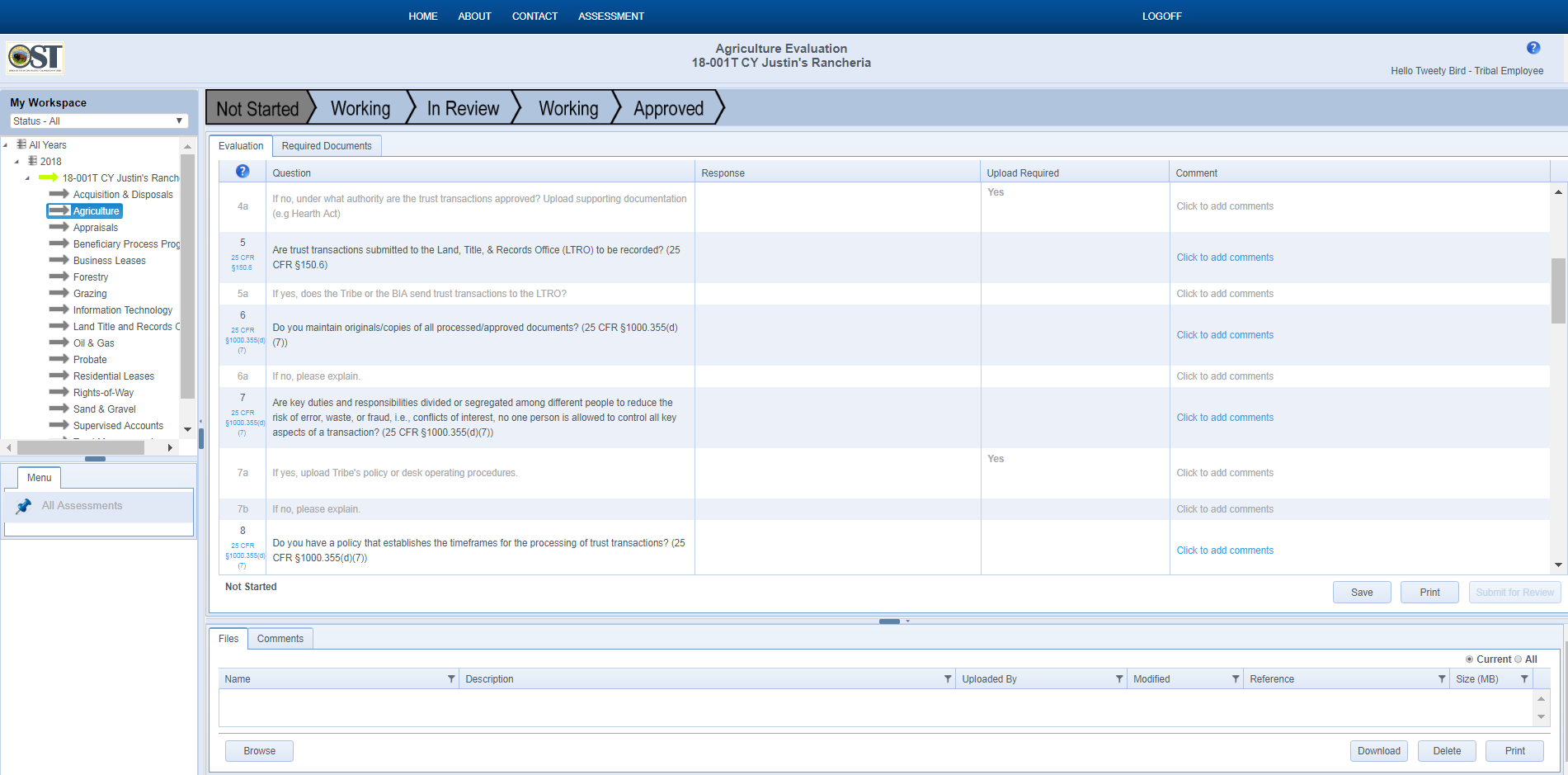Image resolution: width=1568 pixels, height=775 pixels.
Task: Click the grid icon beside 2018
Action: [x=32, y=161]
